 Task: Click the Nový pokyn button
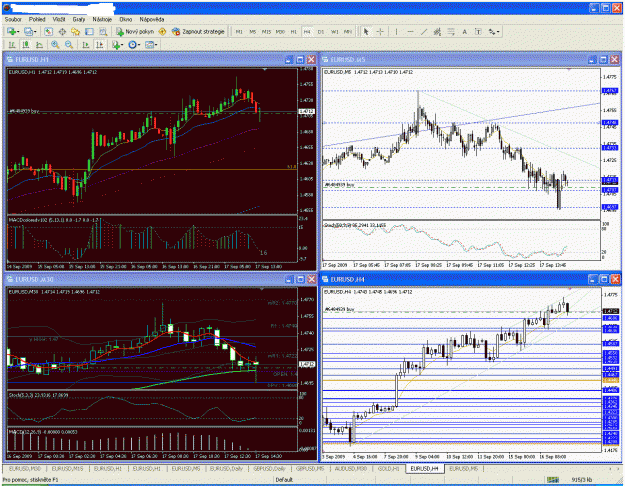[x=135, y=31]
